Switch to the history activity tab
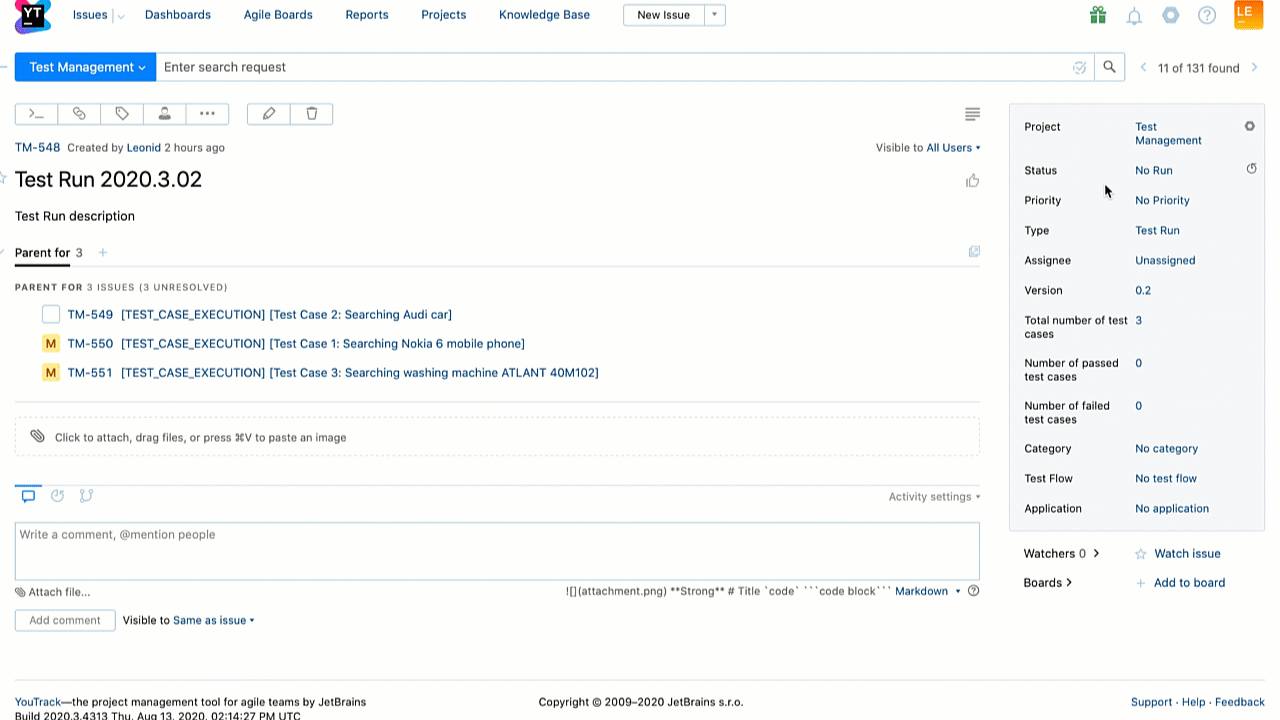 tap(57, 496)
